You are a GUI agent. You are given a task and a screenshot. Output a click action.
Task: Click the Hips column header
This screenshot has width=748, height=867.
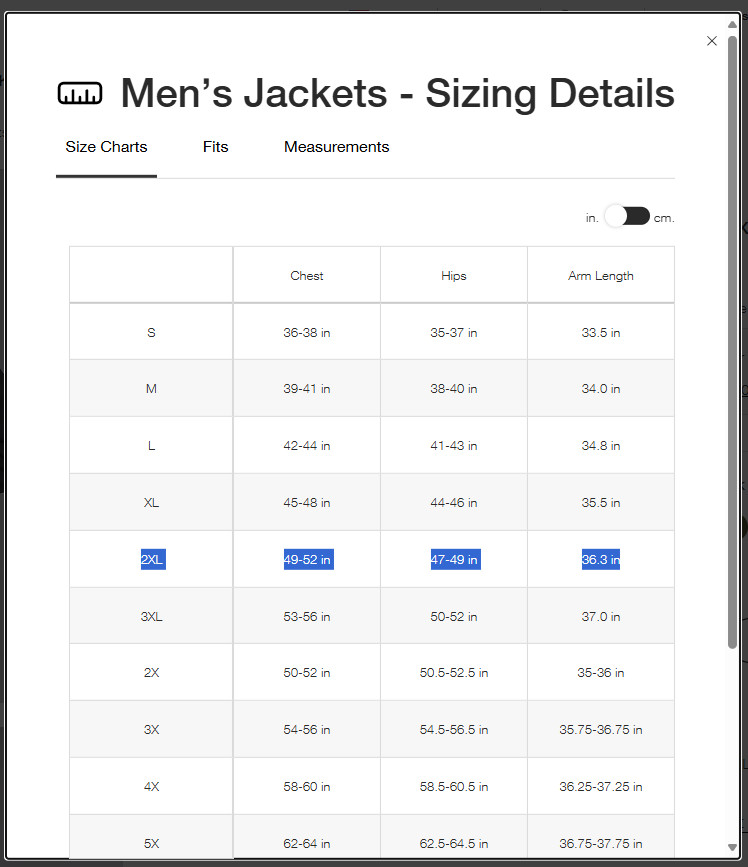tap(454, 276)
